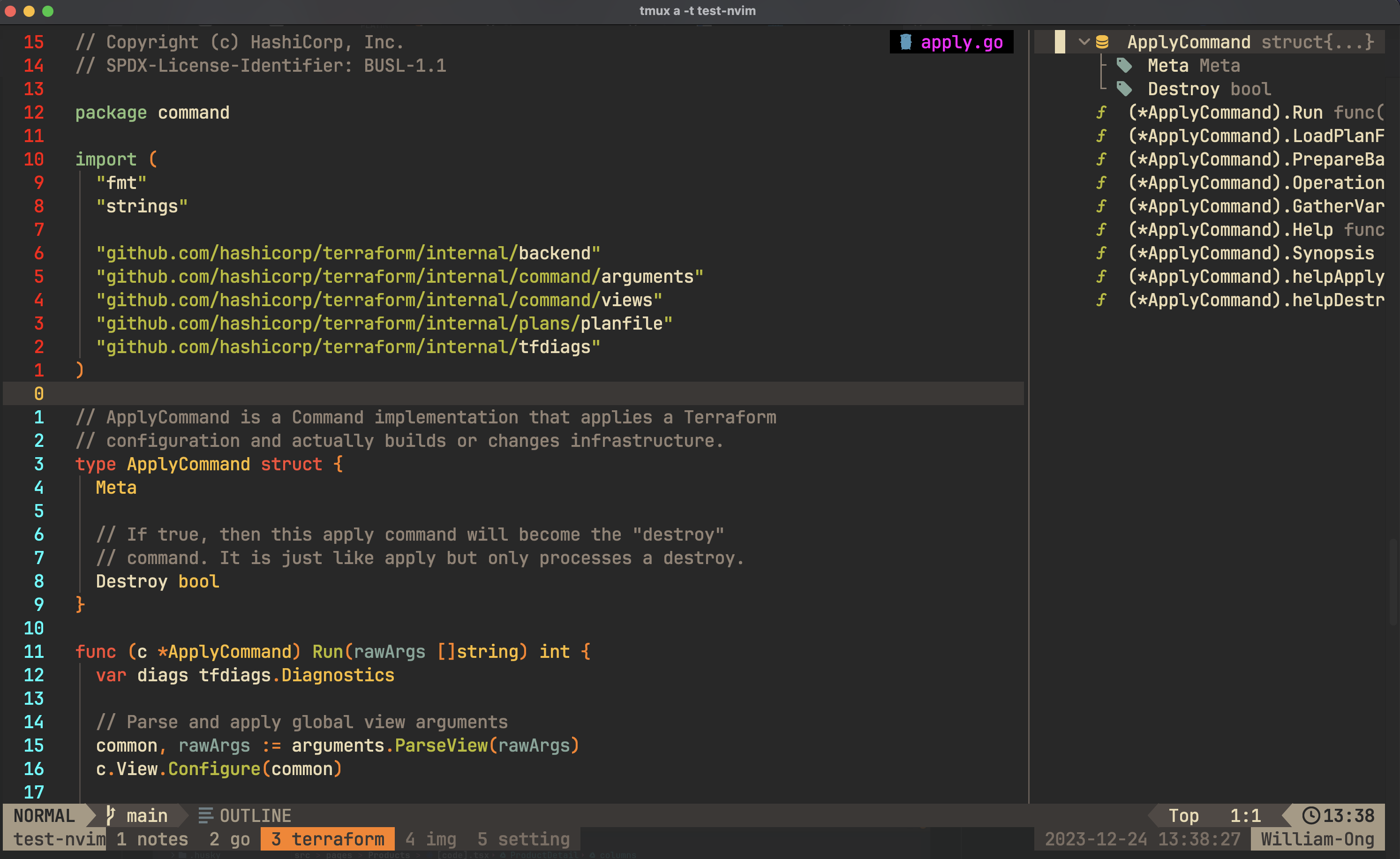Click the package command line
The image size is (1400, 859).
point(152,113)
